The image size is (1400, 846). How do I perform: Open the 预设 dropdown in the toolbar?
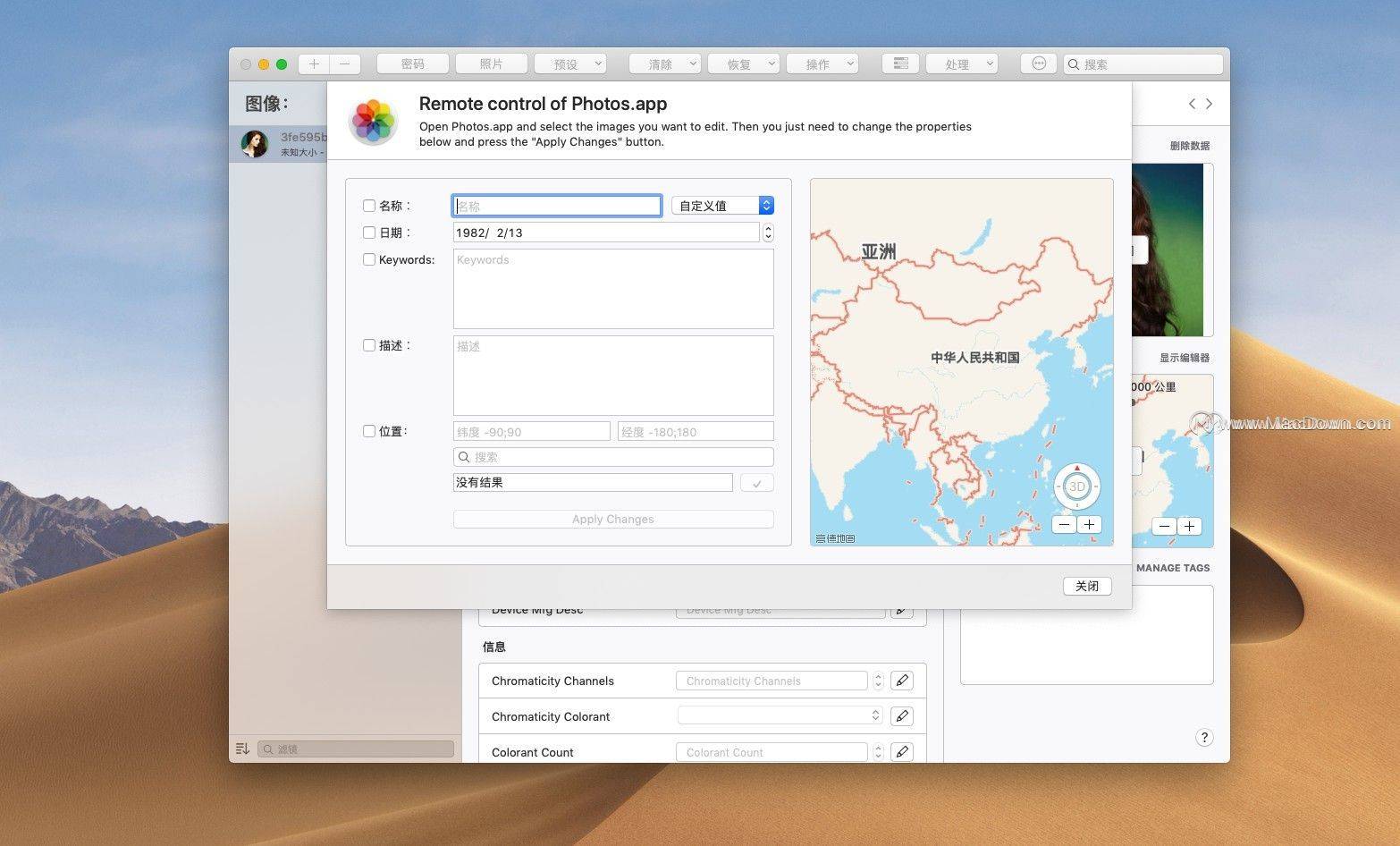pos(569,63)
